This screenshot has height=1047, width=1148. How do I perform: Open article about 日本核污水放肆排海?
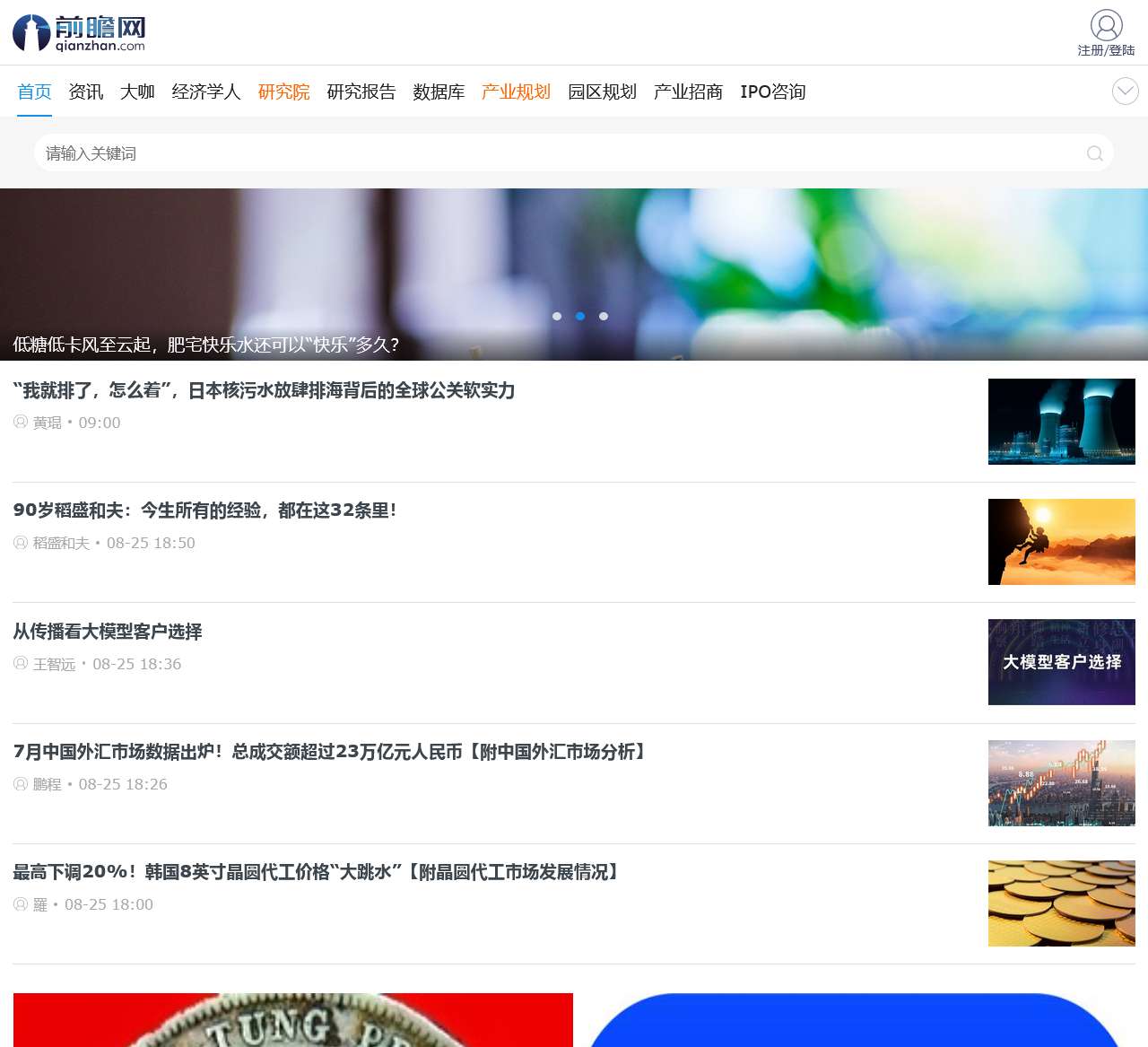pyautogui.click(x=264, y=390)
